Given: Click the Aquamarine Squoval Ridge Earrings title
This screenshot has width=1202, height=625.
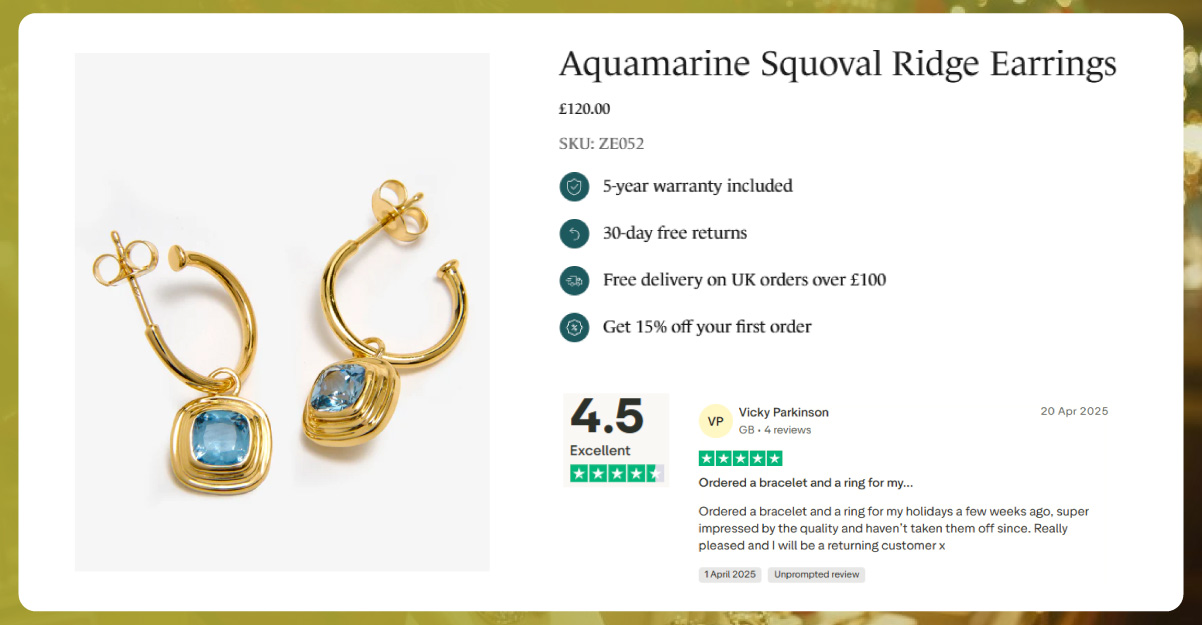Looking at the screenshot, I should [x=837, y=65].
